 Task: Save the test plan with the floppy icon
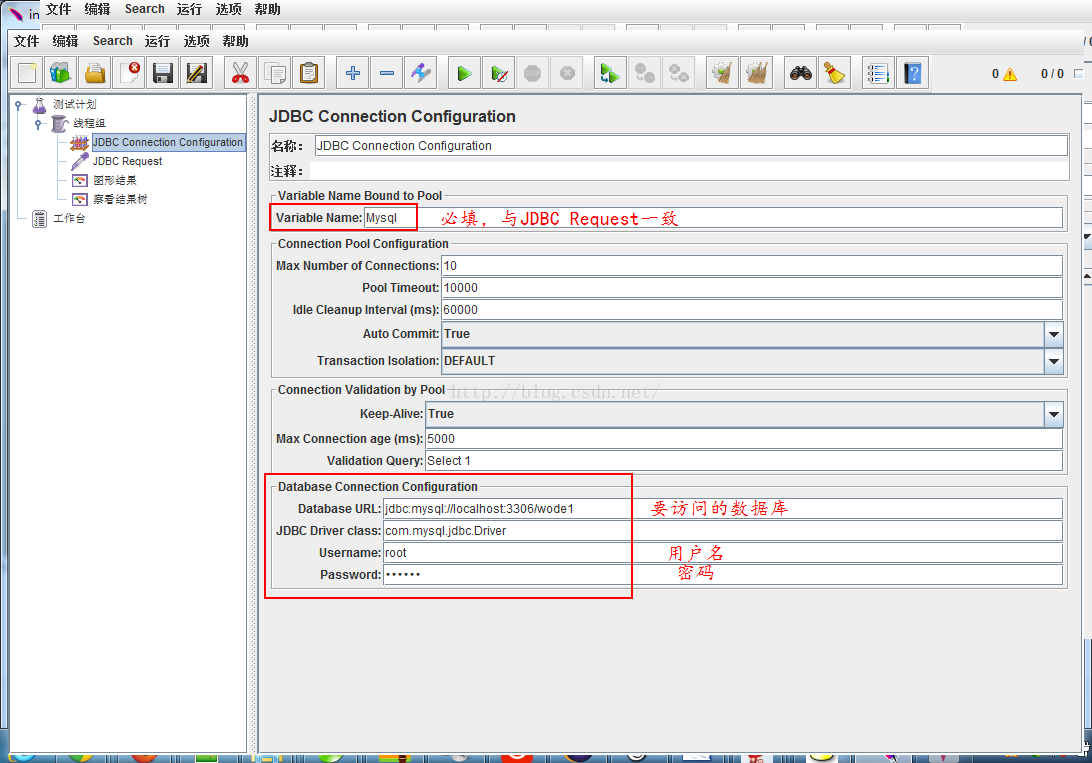click(162, 72)
